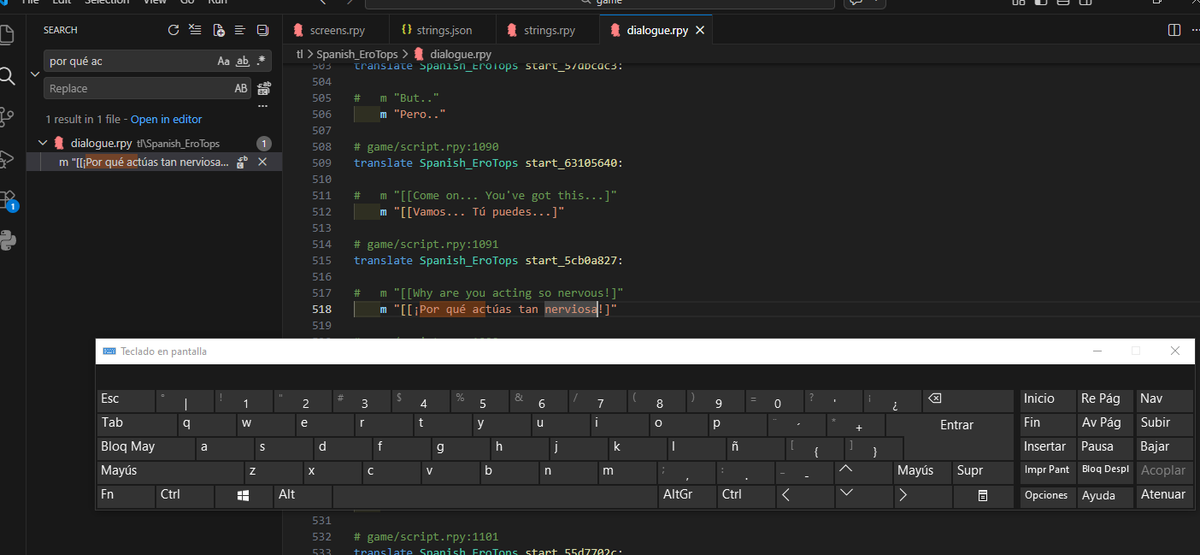
Task: Click the Replace All icon
Action: (263, 89)
